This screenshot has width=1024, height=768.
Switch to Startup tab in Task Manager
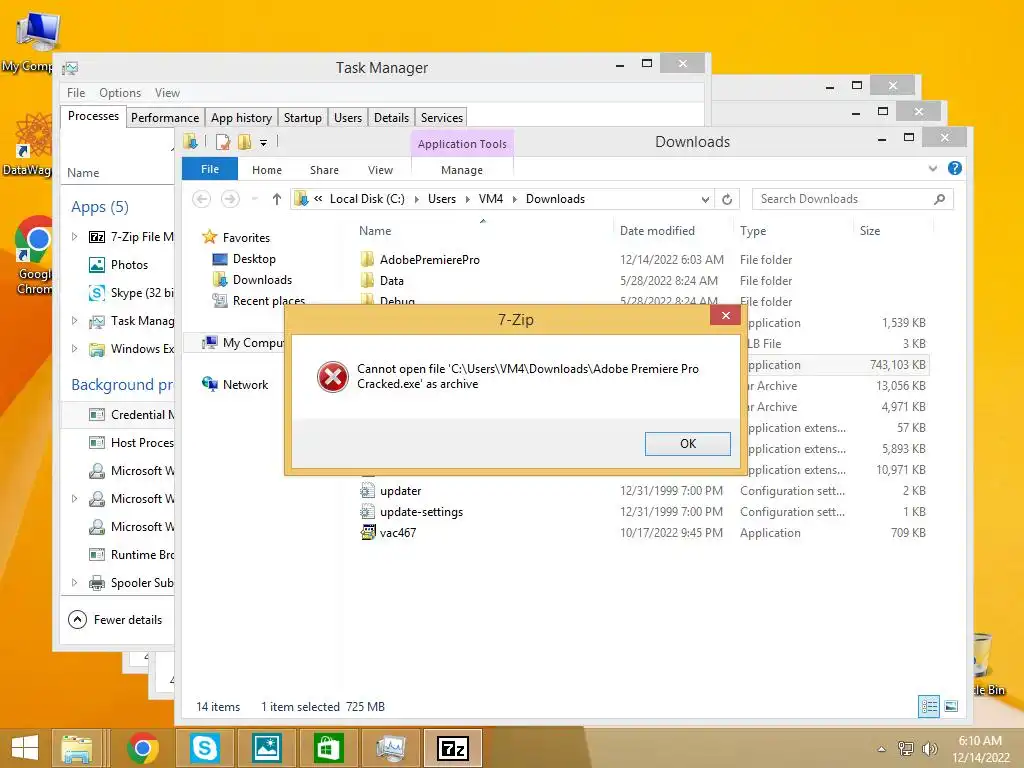click(x=302, y=118)
